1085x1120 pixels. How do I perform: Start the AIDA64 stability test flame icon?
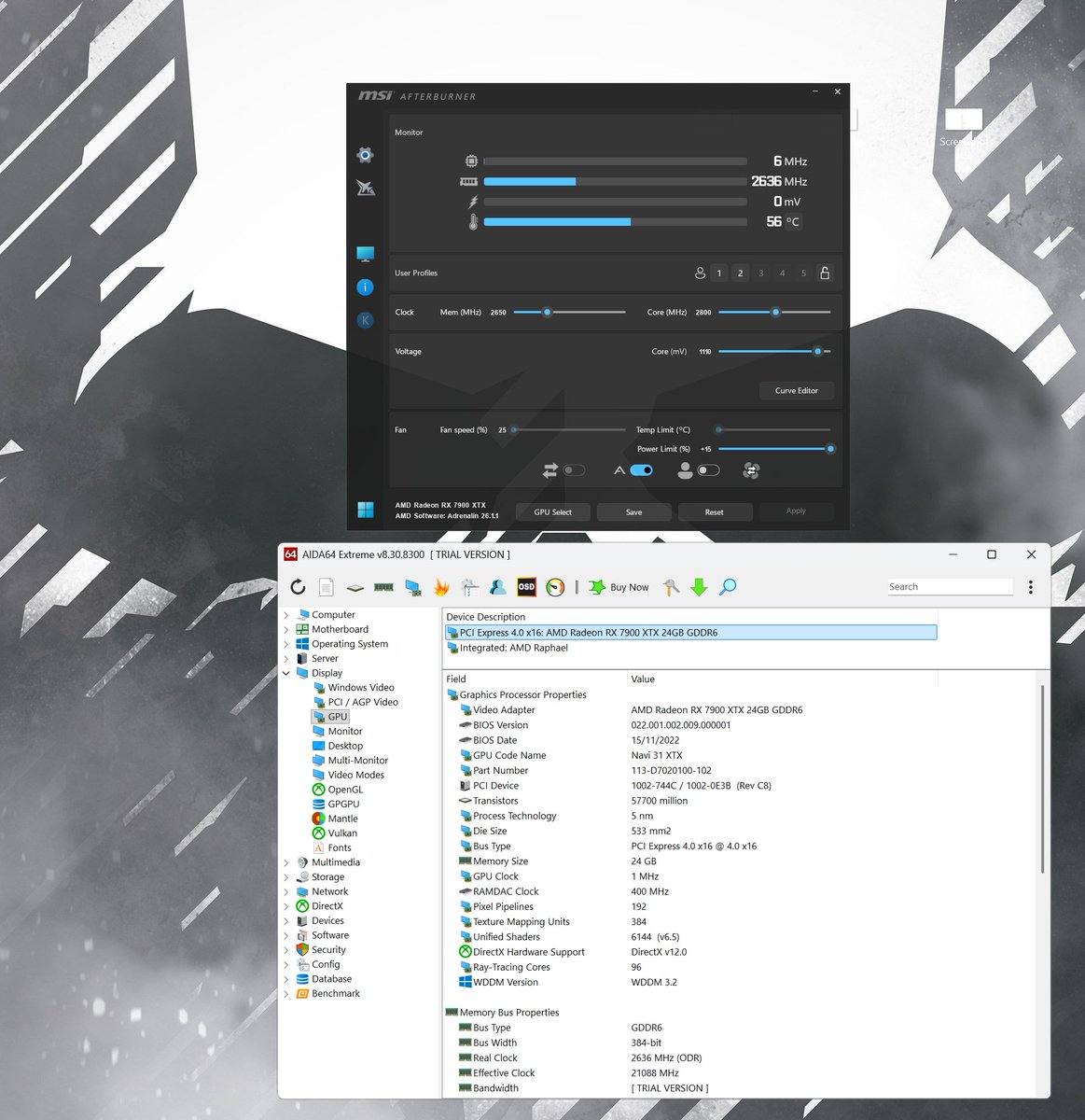point(441,587)
